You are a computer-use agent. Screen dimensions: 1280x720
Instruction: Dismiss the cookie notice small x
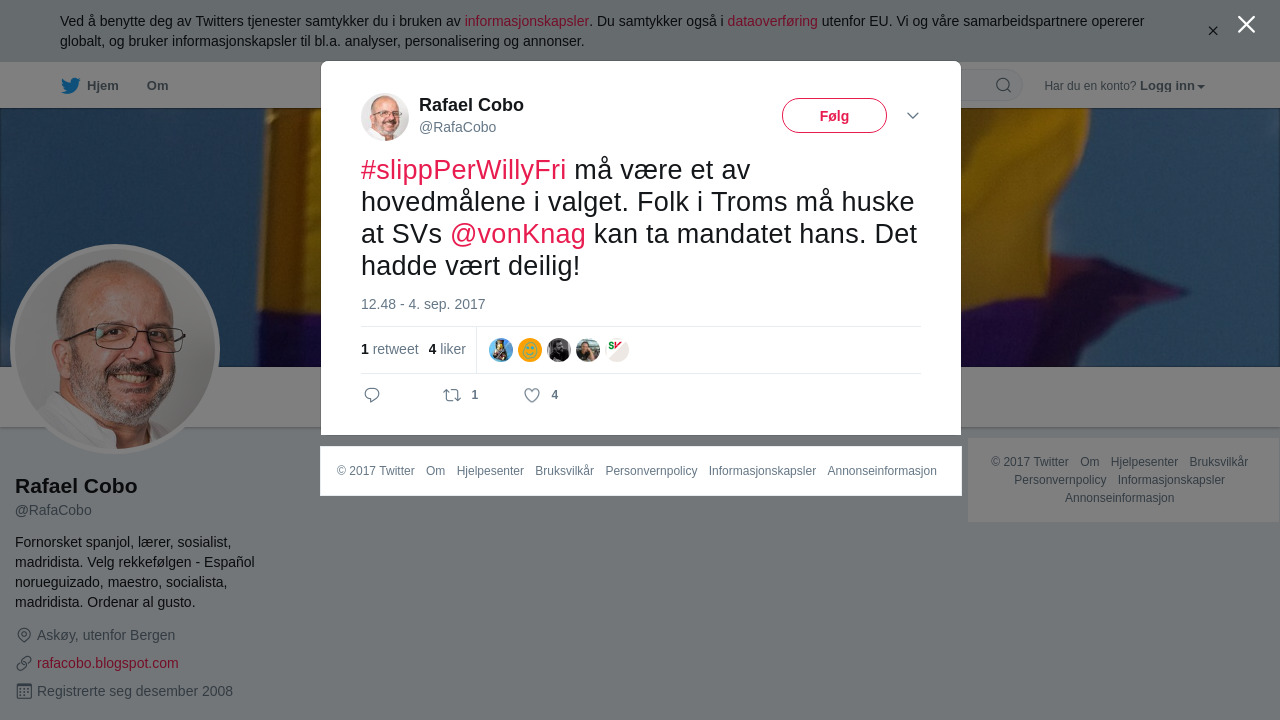click(1213, 31)
